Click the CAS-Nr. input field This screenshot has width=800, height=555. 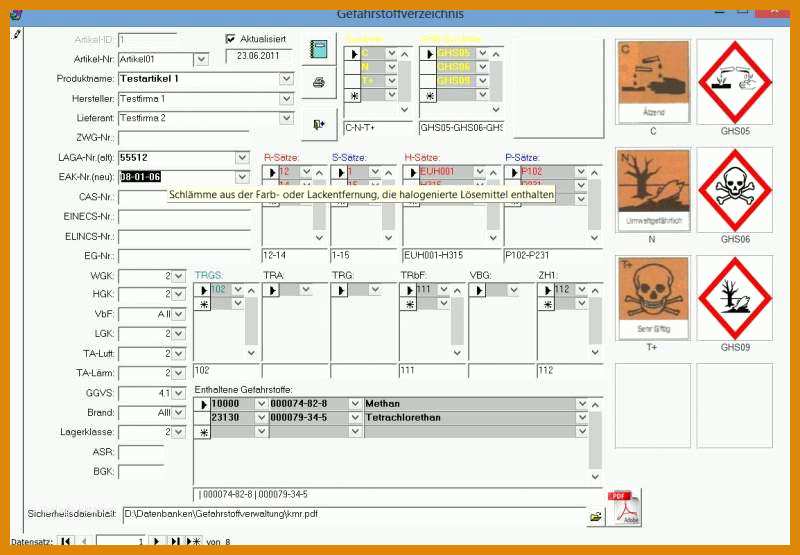(x=184, y=197)
